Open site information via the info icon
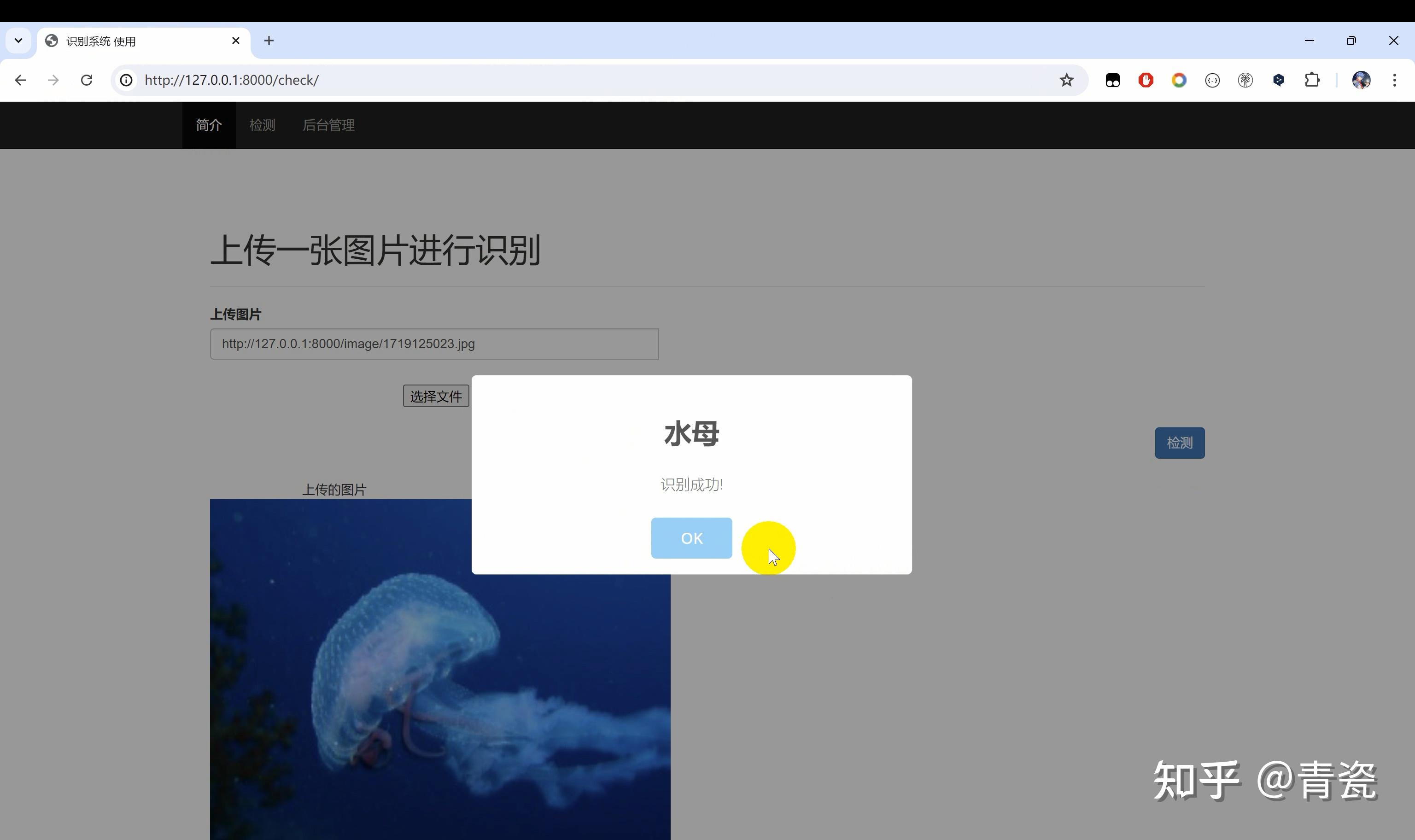This screenshot has width=1415, height=840. pos(126,80)
